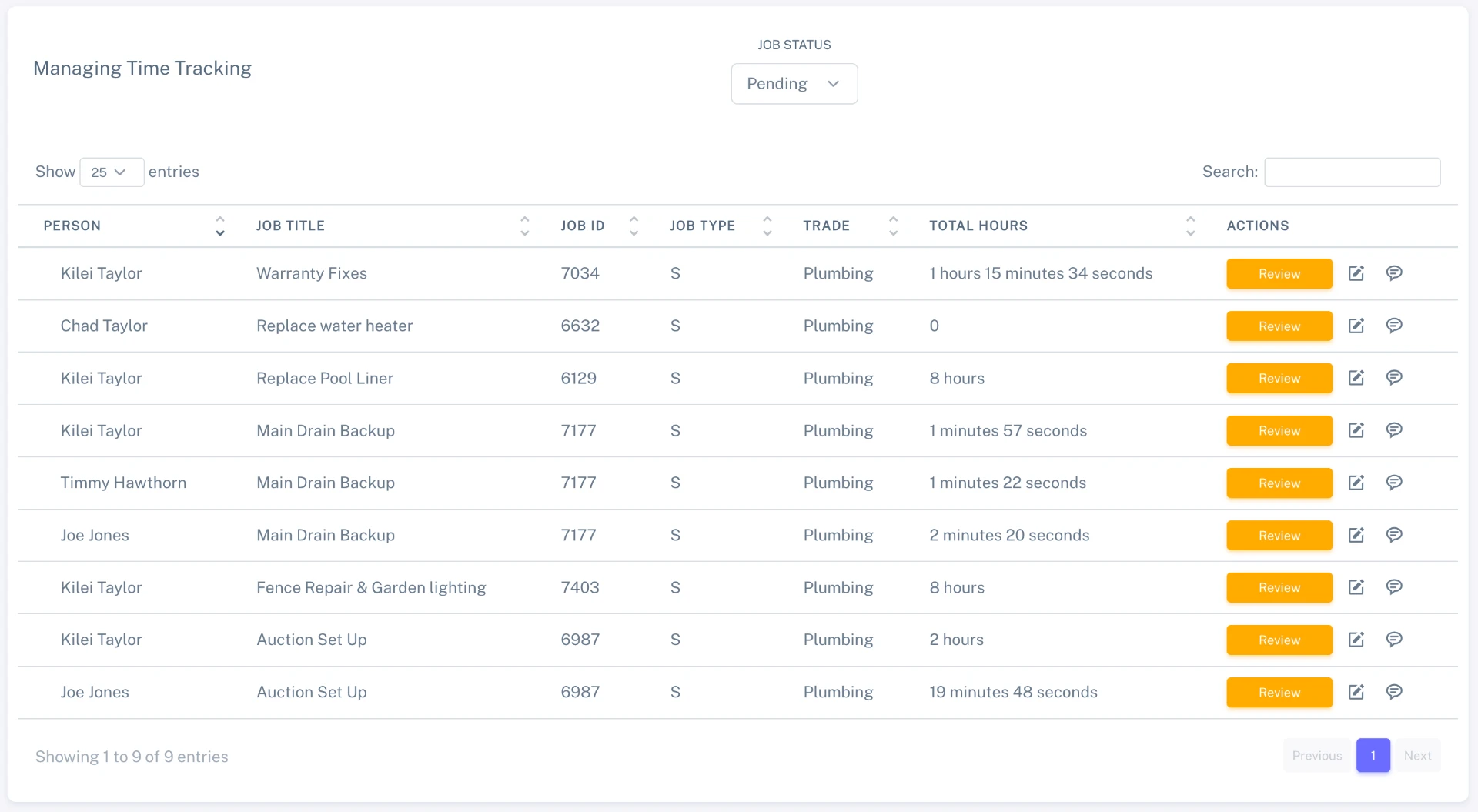Click 'Showing 1 to 9 of 9 entries' text
The image size is (1478, 812).
click(132, 757)
